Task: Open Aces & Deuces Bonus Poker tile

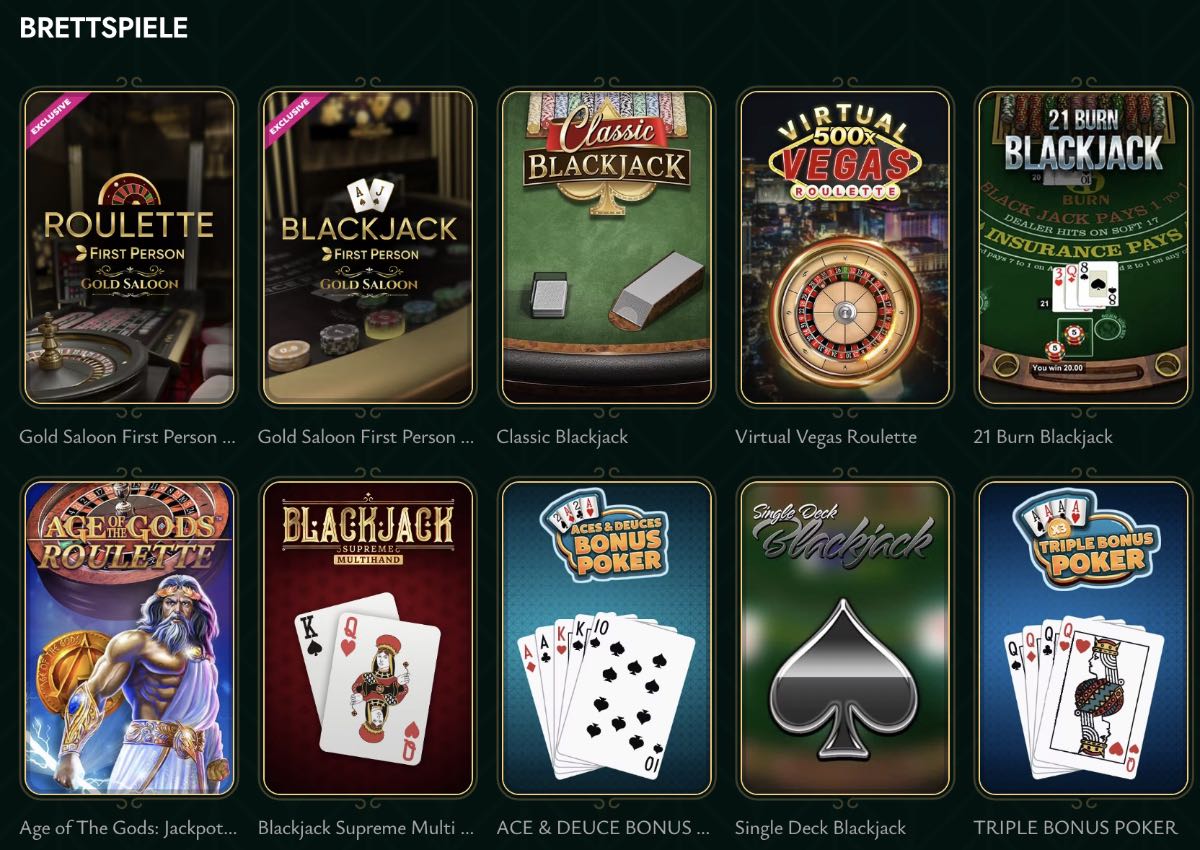Action: click(606, 638)
